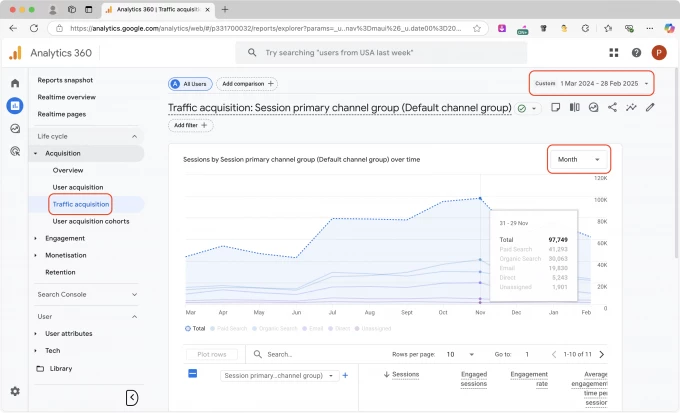
Task: Toggle the select-all rows checkbox
Action: point(193,373)
